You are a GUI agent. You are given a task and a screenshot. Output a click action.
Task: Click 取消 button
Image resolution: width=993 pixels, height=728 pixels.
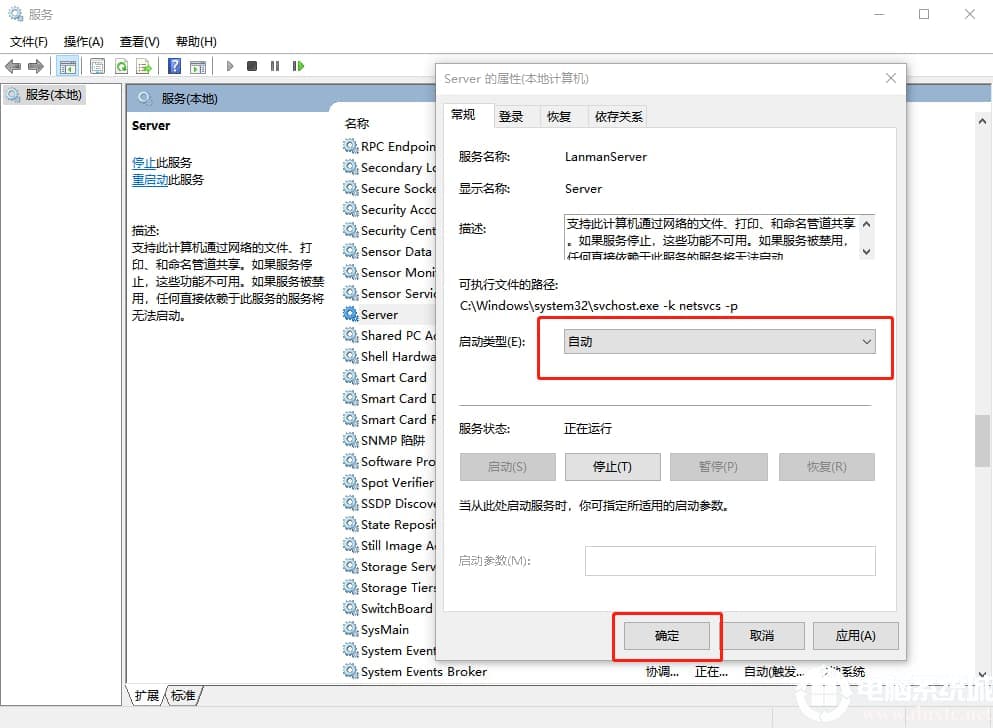tap(762, 636)
